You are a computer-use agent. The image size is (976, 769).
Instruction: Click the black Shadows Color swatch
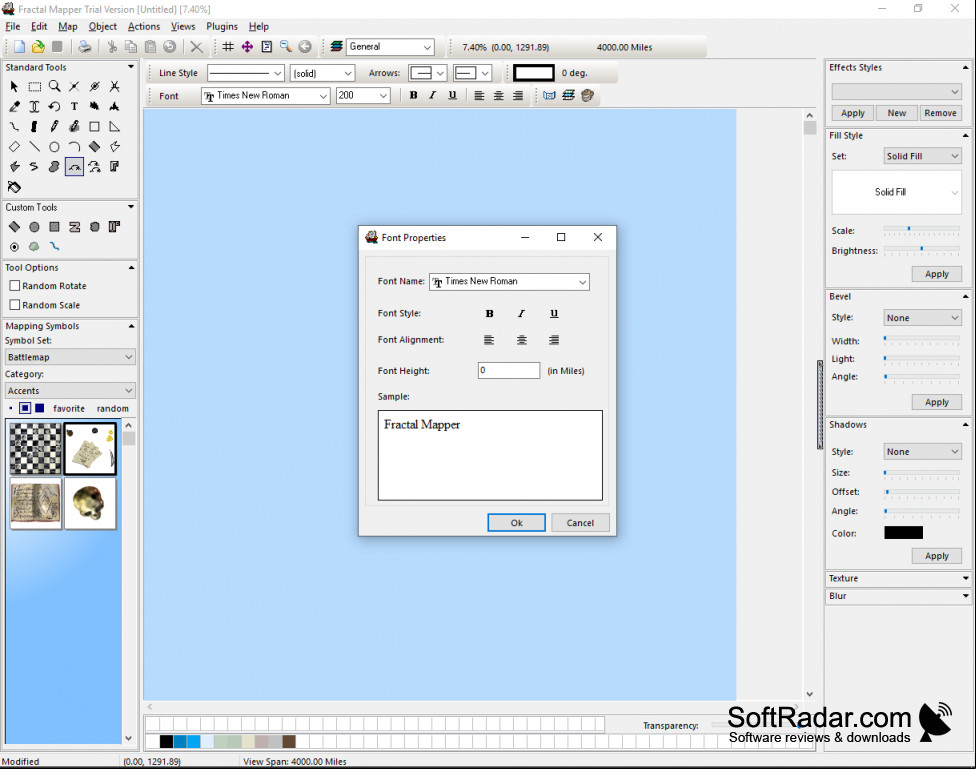pyautogui.click(x=904, y=533)
